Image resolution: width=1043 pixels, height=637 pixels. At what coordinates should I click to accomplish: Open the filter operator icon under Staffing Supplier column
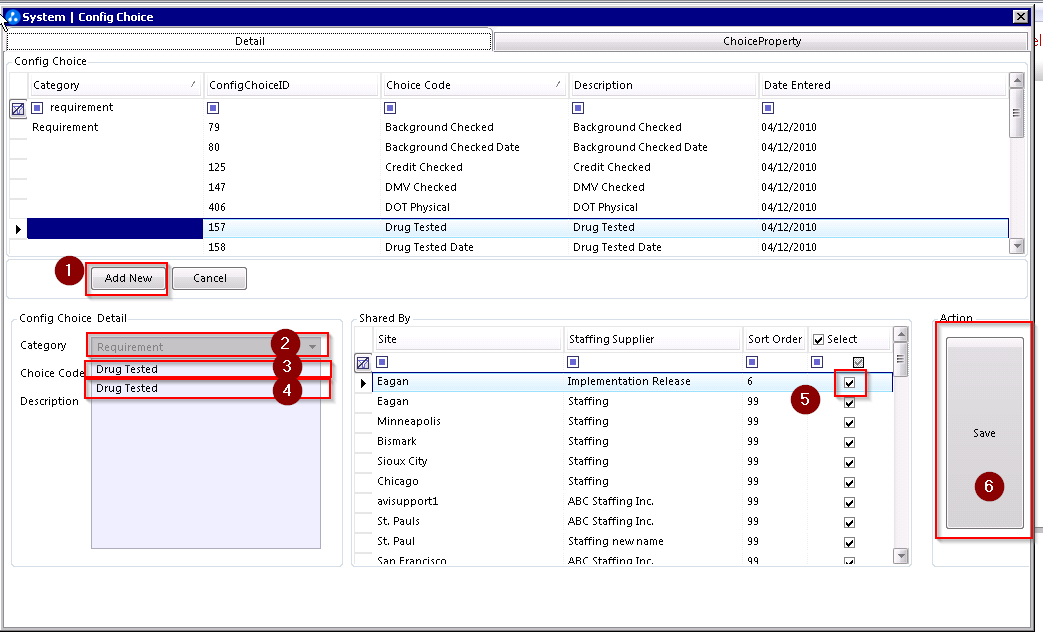point(573,362)
